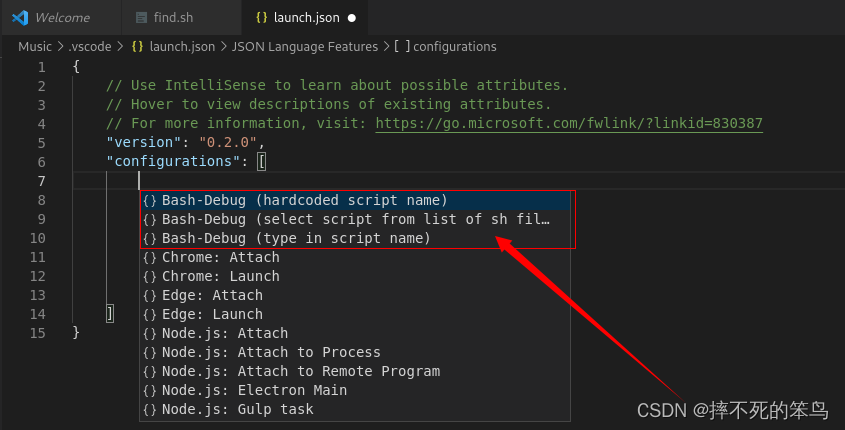Open the .vscode breadcrumb folder
The image size is (845, 430).
pyautogui.click(x=90, y=47)
